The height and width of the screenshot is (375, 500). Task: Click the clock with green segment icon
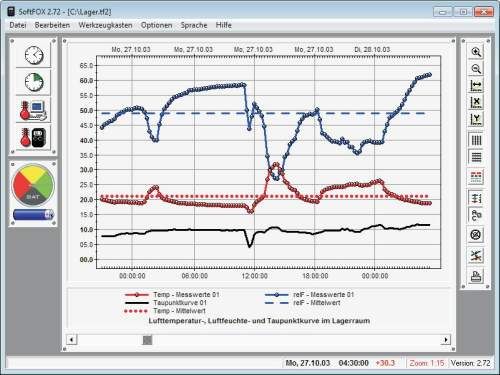coord(34,82)
